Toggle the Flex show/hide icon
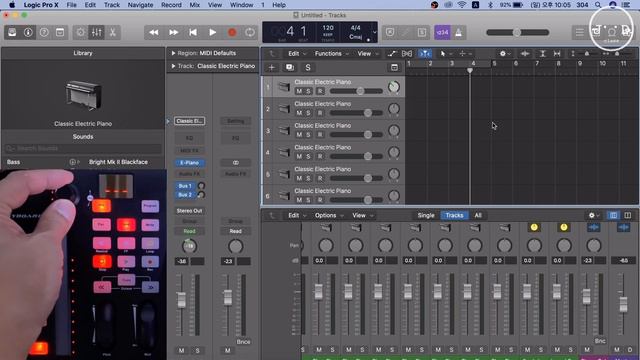The height and width of the screenshot is (360, 640). [x=407, y=53]
